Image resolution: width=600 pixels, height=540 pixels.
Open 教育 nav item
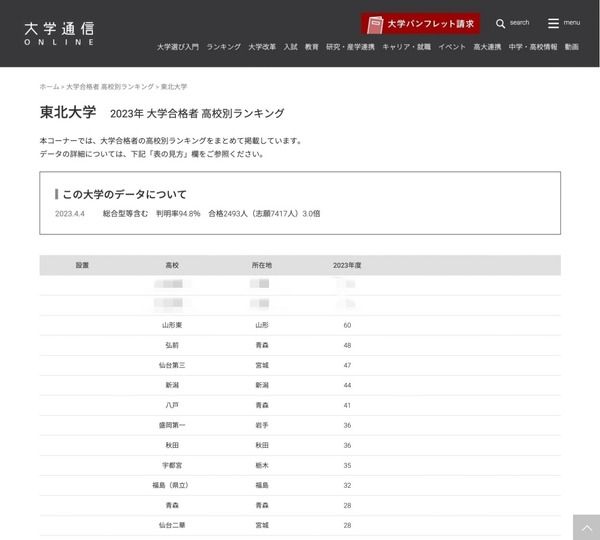click(x=311, y=47)
